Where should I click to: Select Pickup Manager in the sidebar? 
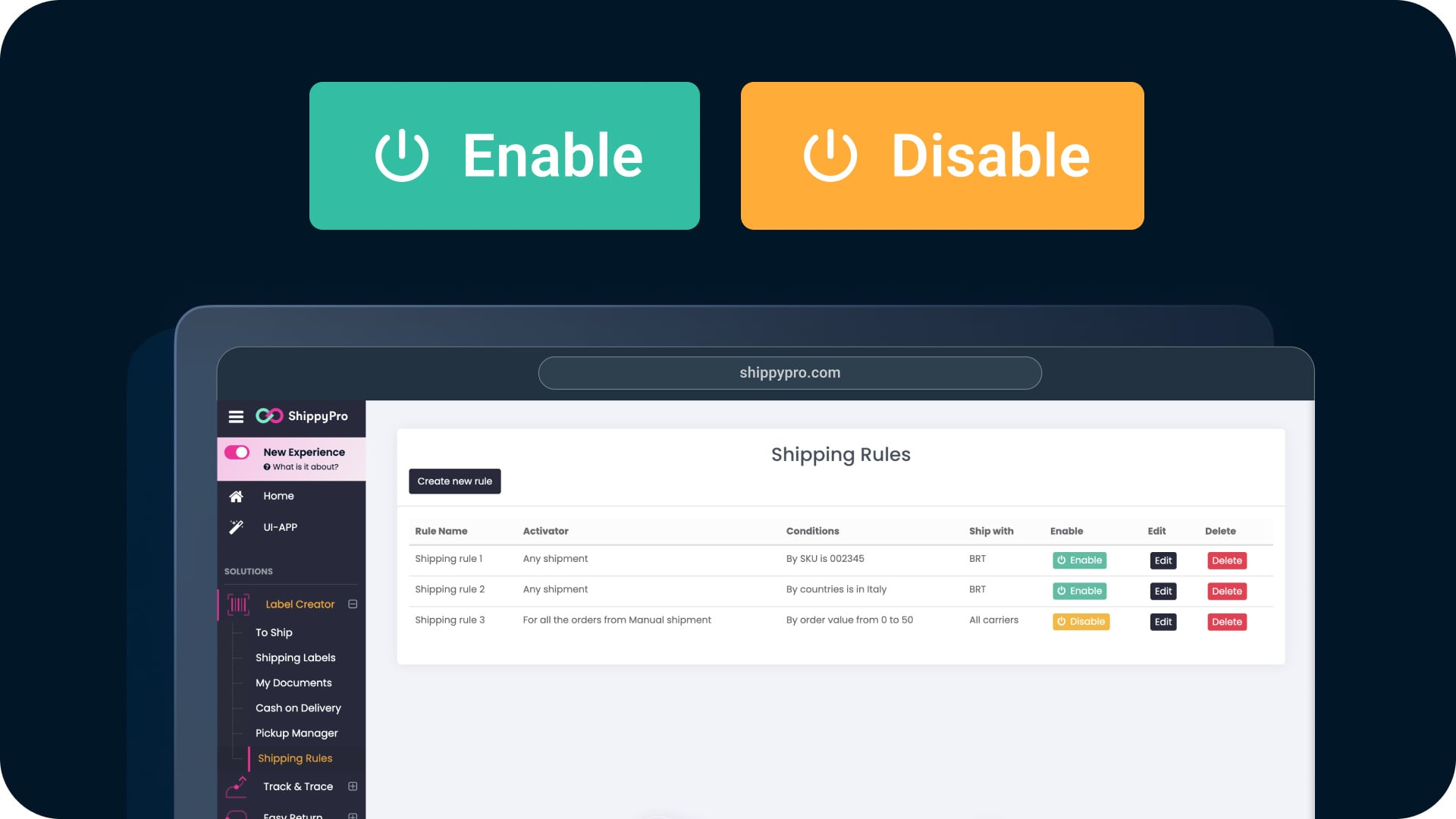tap(297, 733)
